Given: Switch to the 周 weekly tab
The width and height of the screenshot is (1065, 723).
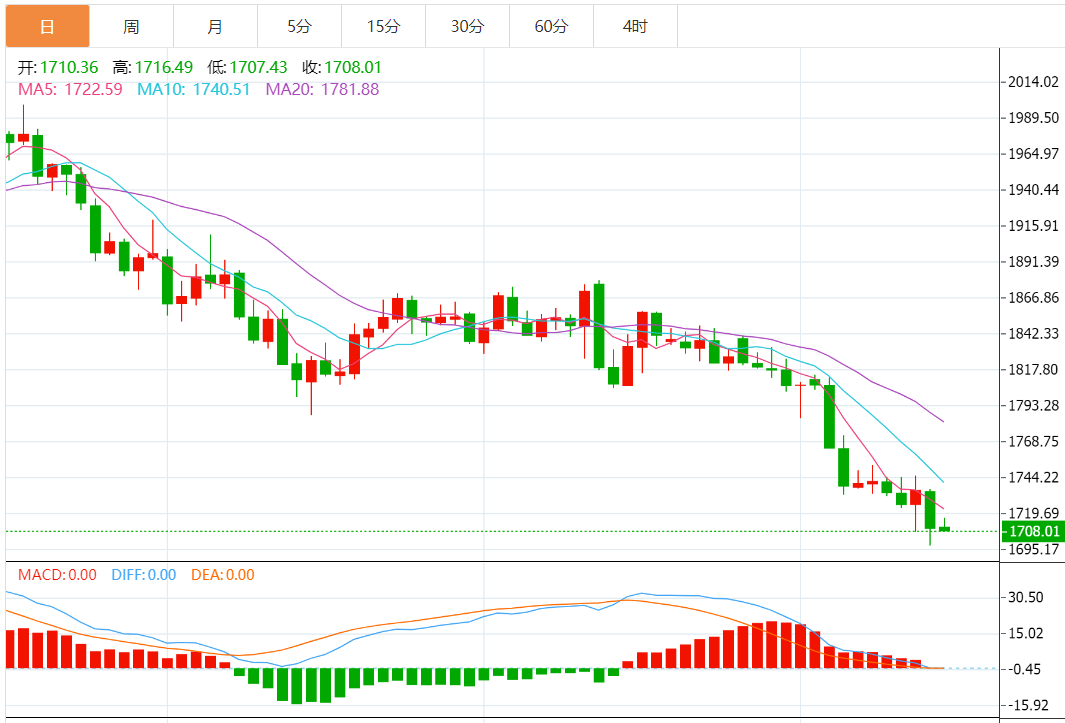Looking at the screenshot, I should click(131, 27).
